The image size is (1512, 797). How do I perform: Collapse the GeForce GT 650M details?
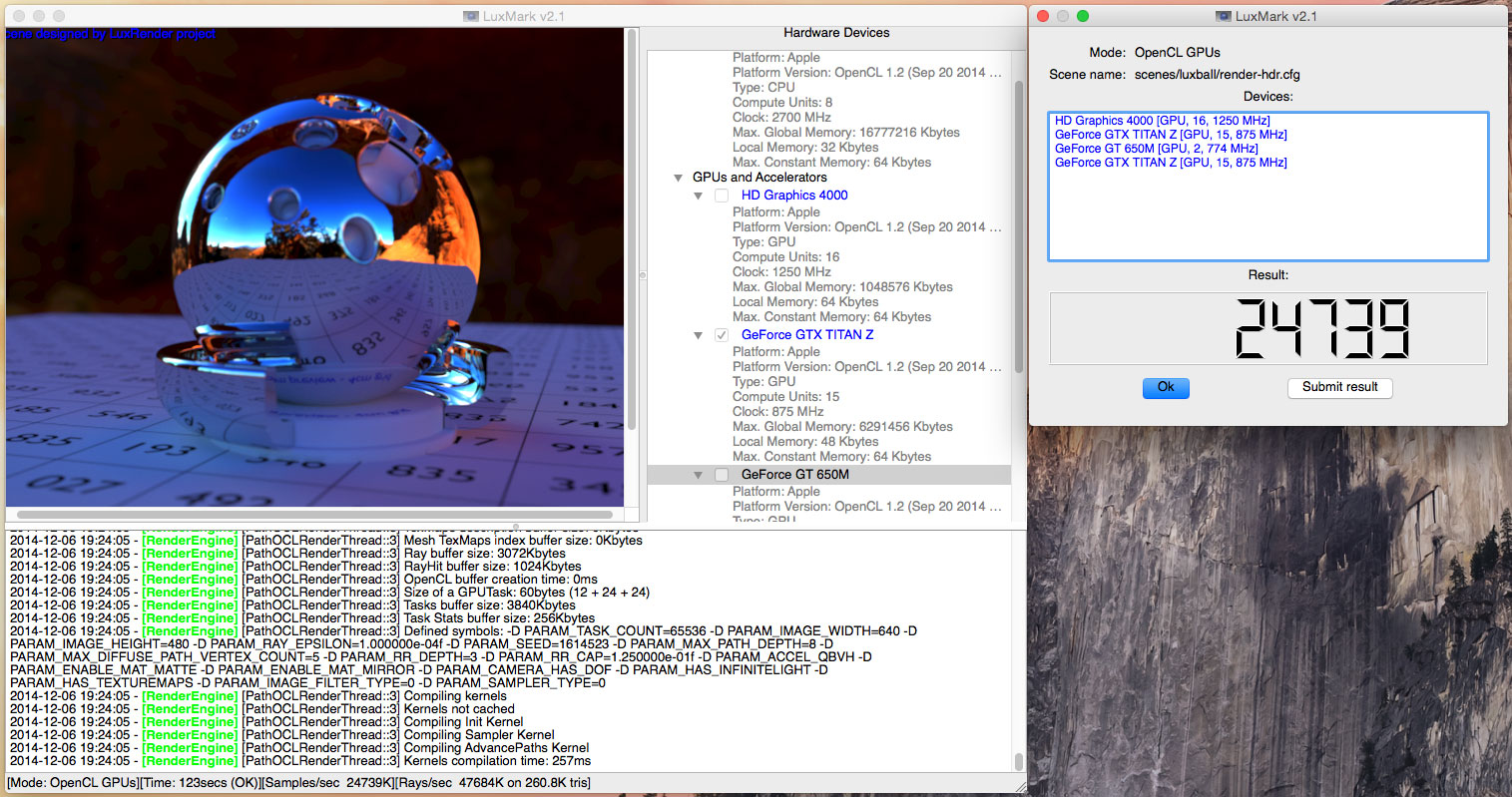(x=699, y=475)
